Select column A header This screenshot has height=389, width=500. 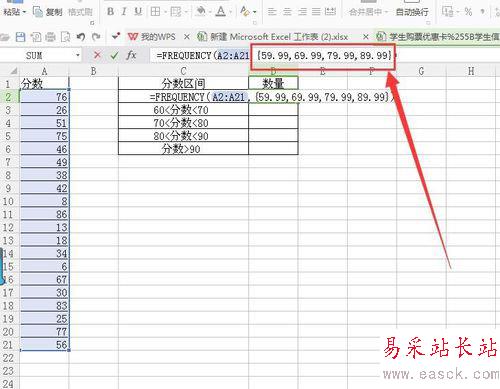(44, 71)
